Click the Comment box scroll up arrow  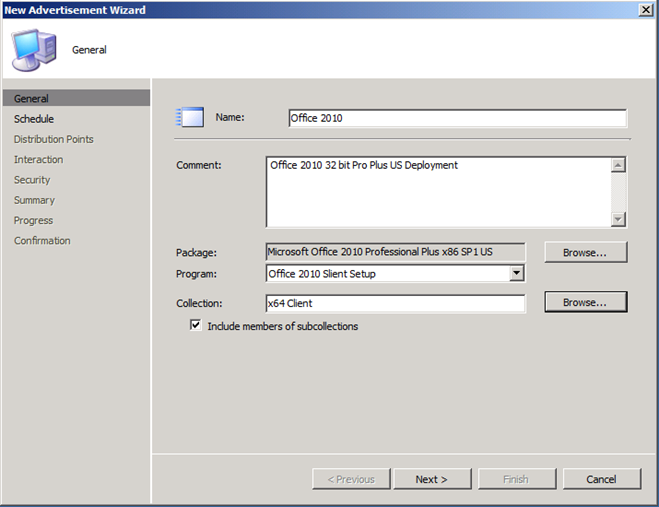click(618, 165)
